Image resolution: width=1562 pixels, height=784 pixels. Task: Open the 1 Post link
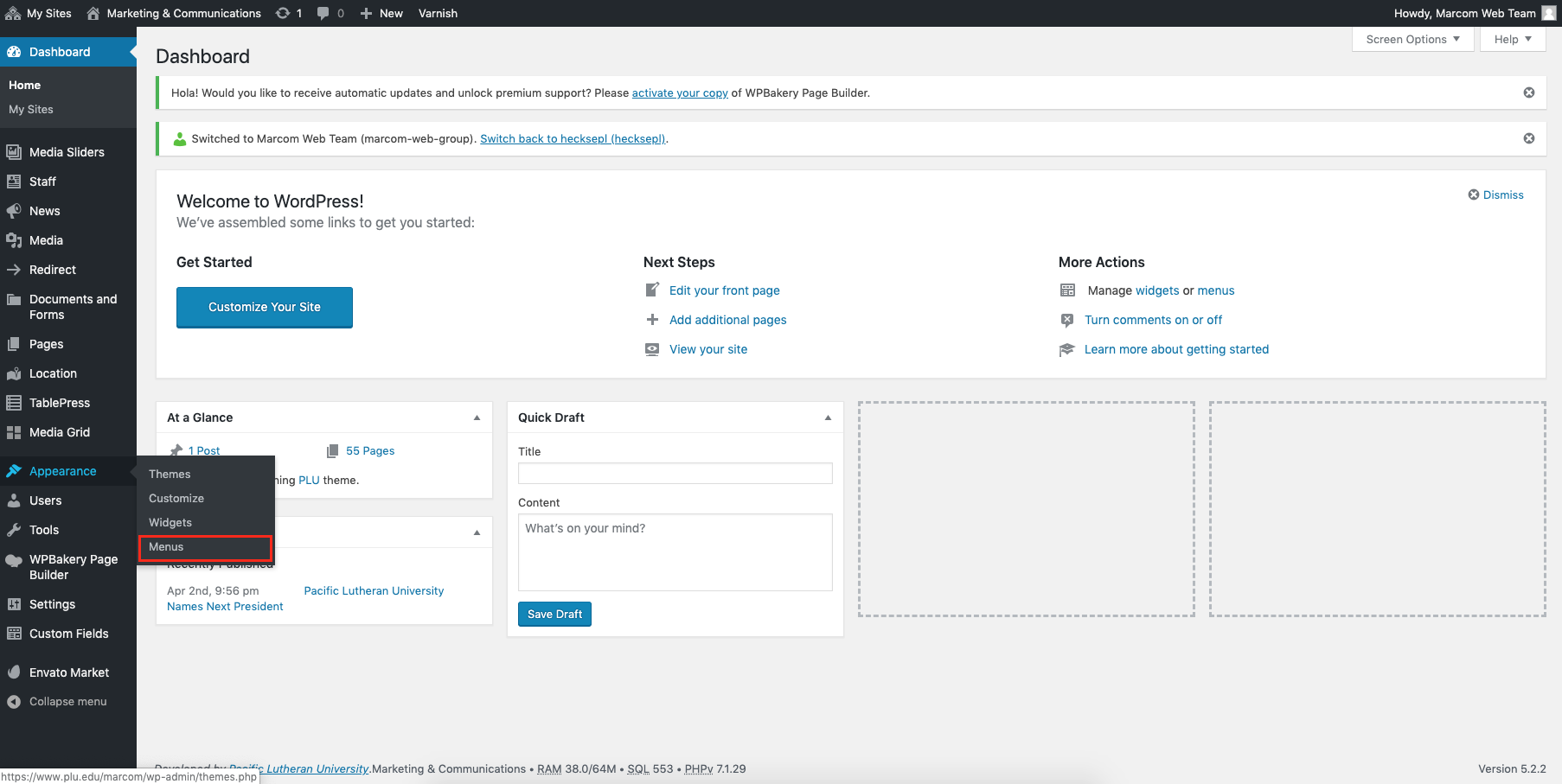tap(204, 450)
